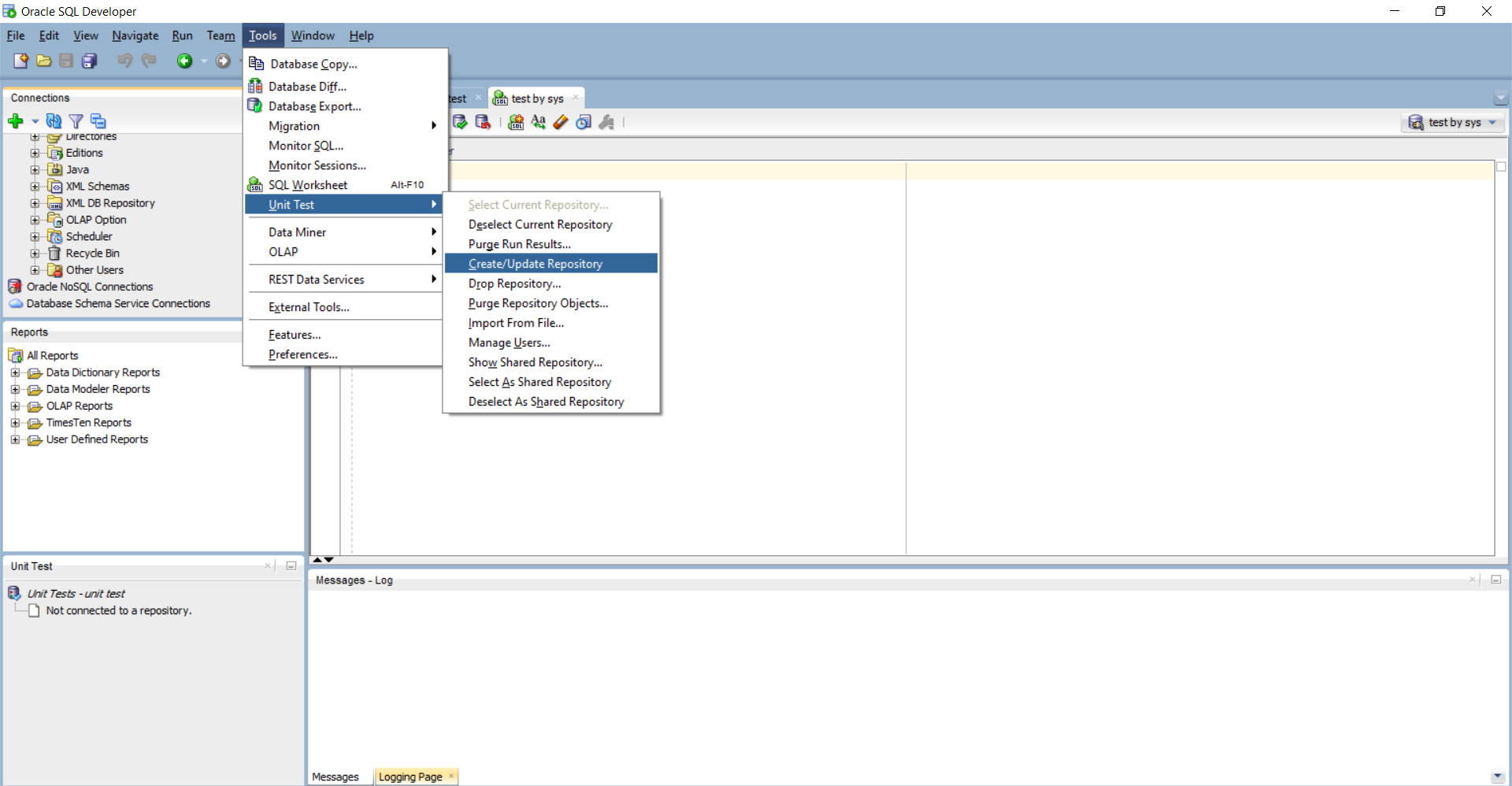This screenshot has width=1512, height=786.
Task: Expand the Scheduler tree node
Action: pyautogui.click(x=35, y=236)
